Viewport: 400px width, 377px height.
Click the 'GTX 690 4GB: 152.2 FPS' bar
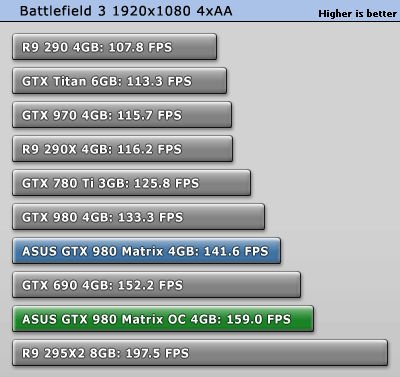coord(157,285)
